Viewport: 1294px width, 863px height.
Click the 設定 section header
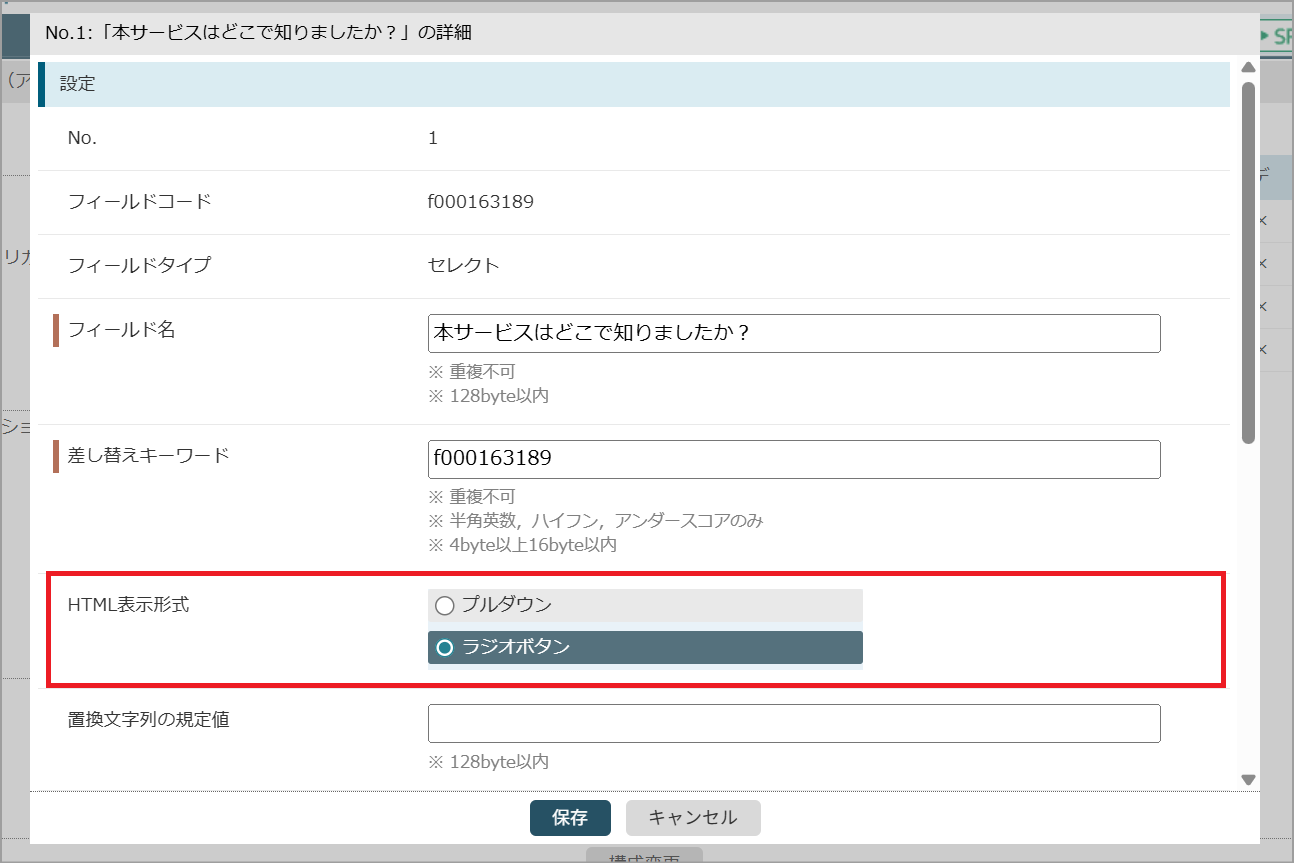(x=78, y=84)
